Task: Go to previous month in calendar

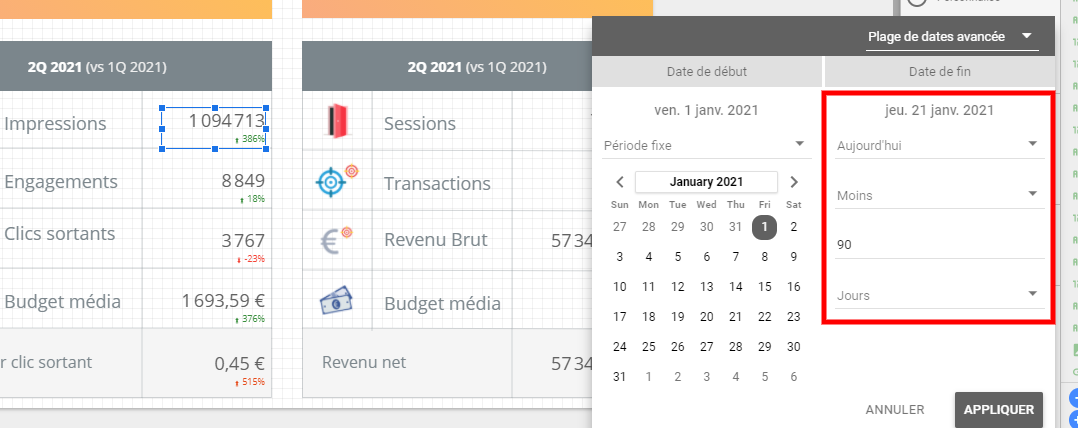Action: coord(619,182)
